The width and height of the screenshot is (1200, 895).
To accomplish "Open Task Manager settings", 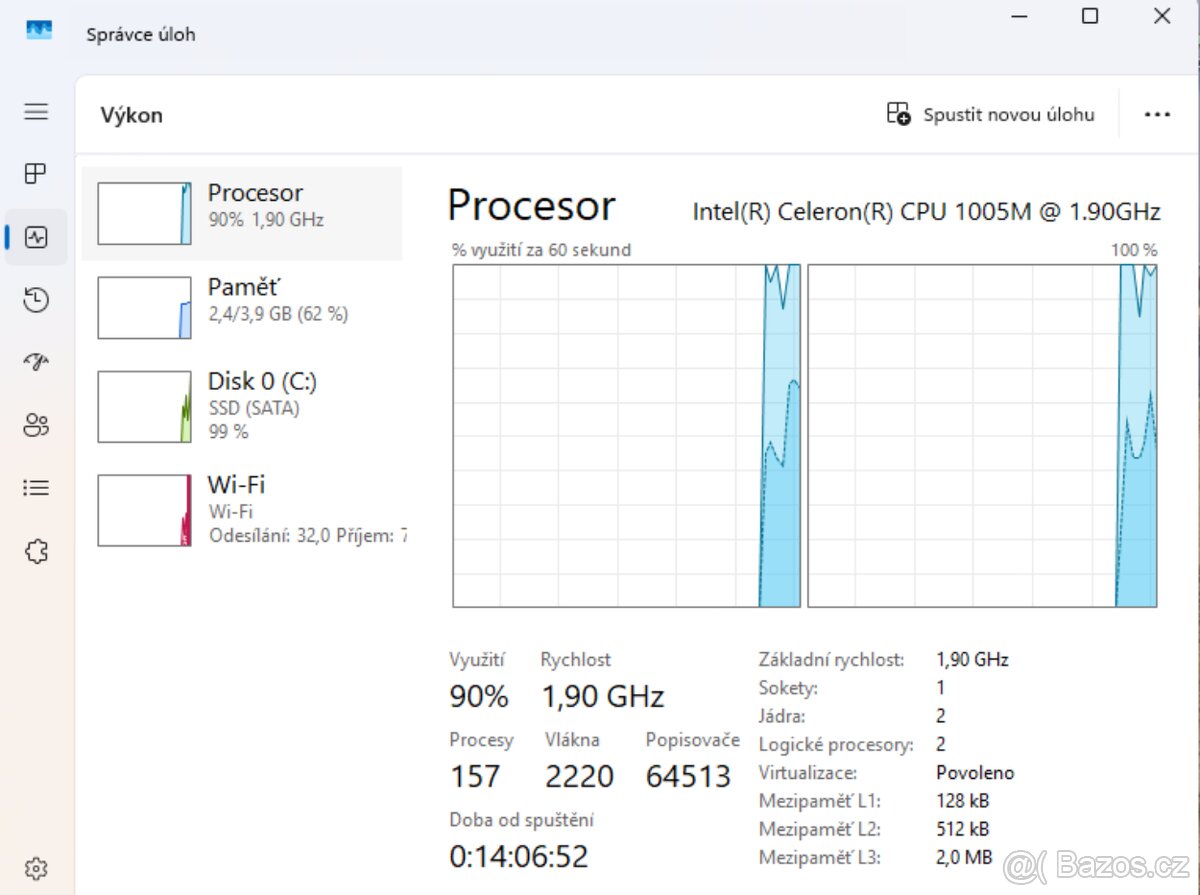I will [36, 868].
